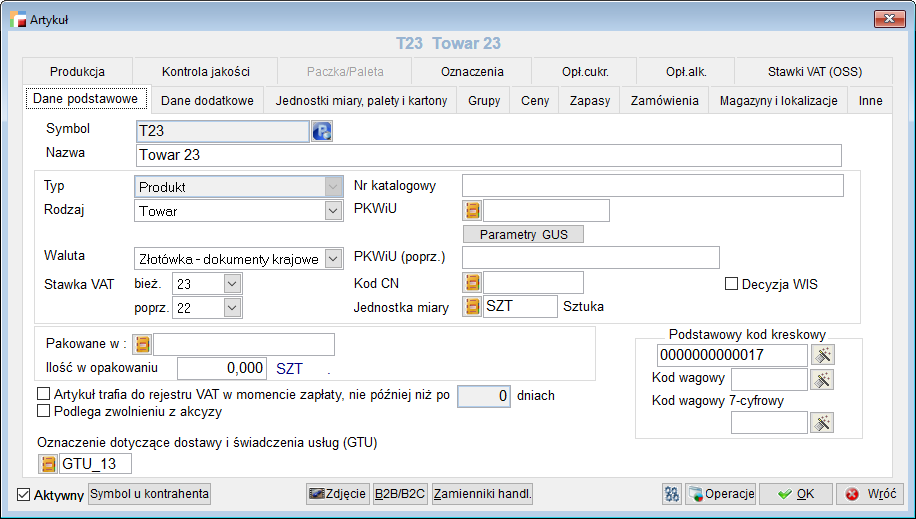916x519 pixels.
Task: Open Kod CN lookup list icon
Action: click(x=472, y=283)
